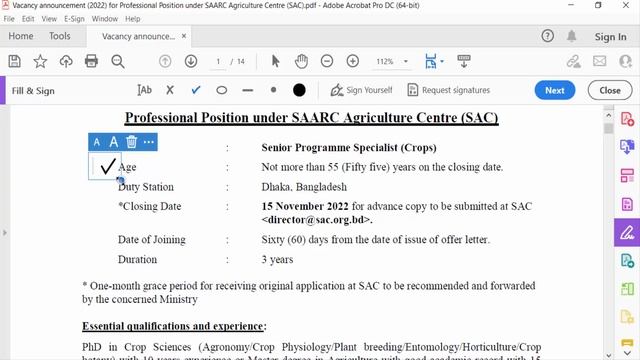Open the View menu
Screen dimensions: 640x360
(49, 19)
